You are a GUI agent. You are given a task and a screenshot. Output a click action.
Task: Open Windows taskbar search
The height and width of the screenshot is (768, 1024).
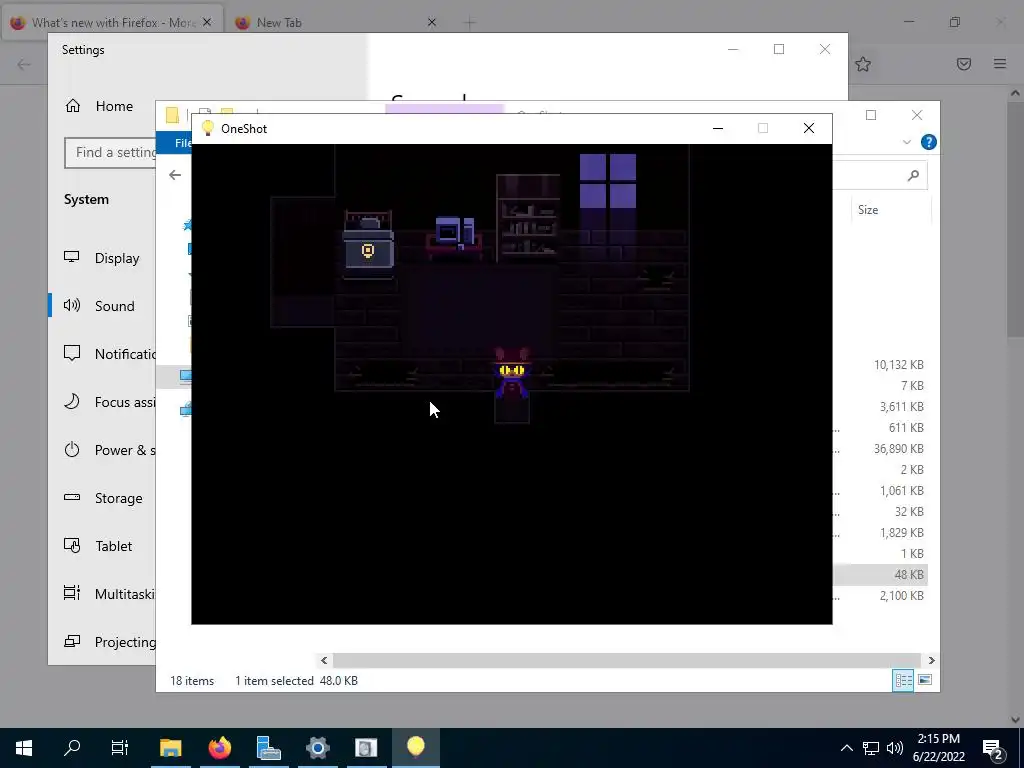point(72,748)
